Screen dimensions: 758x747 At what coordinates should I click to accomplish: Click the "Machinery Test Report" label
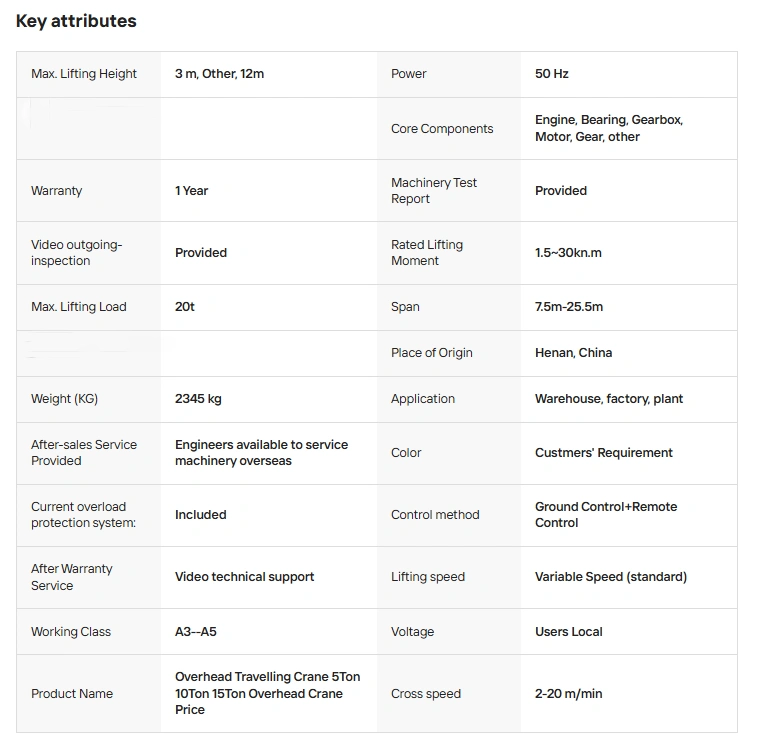click(x=434, y=191)
